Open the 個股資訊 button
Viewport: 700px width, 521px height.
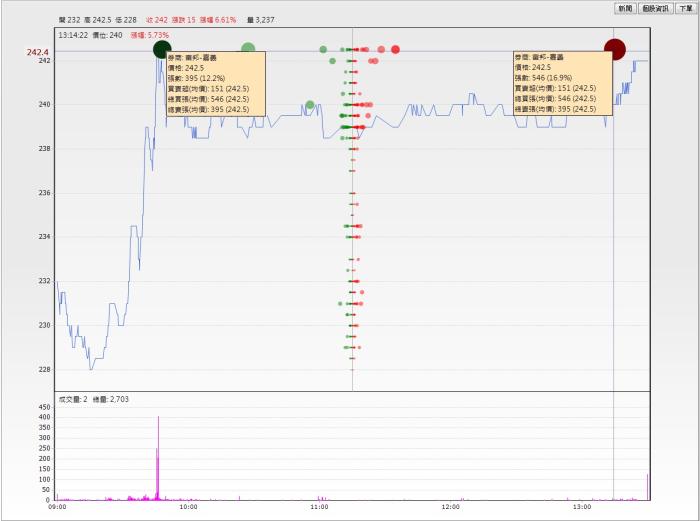pos(655,8)
